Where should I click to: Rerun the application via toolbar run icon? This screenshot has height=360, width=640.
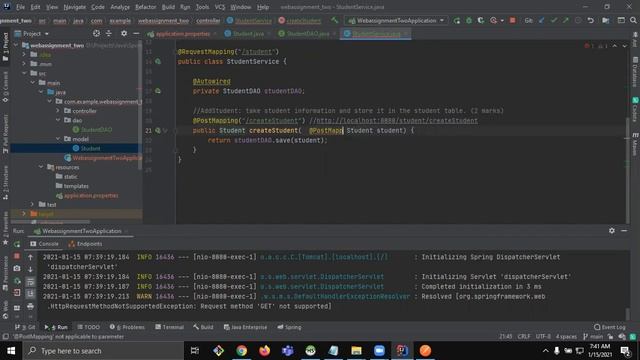pyautogui.click(x=457, y=20)
